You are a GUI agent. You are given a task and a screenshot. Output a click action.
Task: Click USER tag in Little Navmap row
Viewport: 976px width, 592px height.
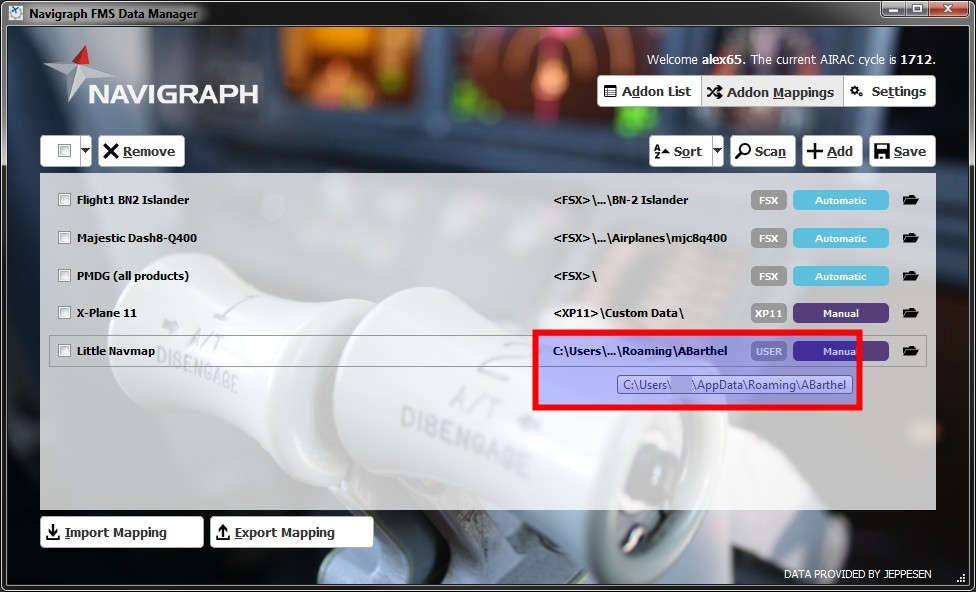click(x=769, y=351)
